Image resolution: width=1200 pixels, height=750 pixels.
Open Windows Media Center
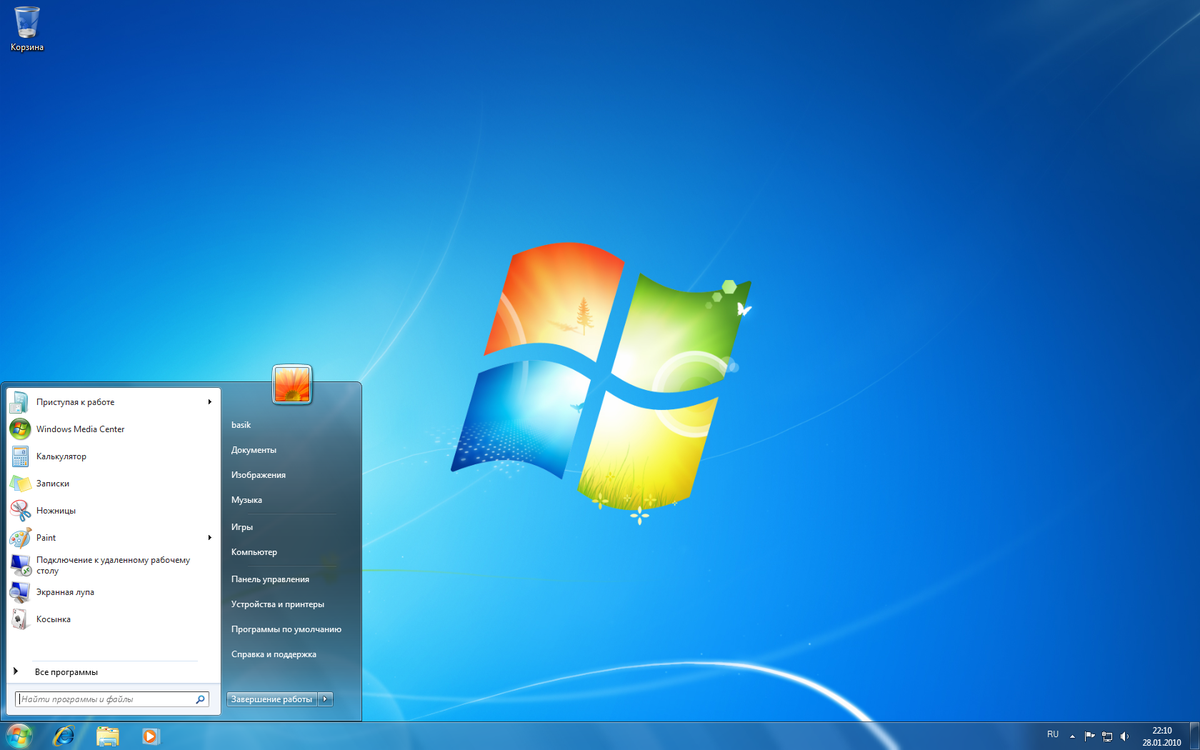click(78, 429)
